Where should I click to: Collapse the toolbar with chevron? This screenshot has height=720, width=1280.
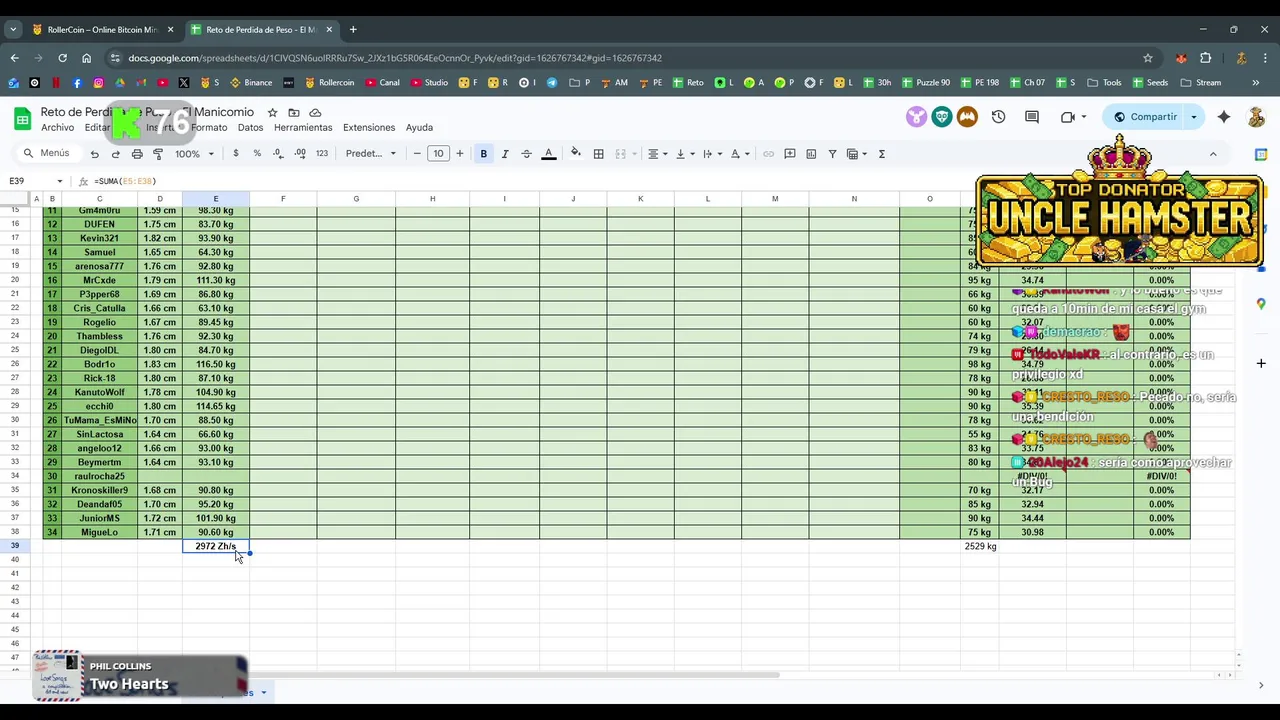[x=1213, y=154]
